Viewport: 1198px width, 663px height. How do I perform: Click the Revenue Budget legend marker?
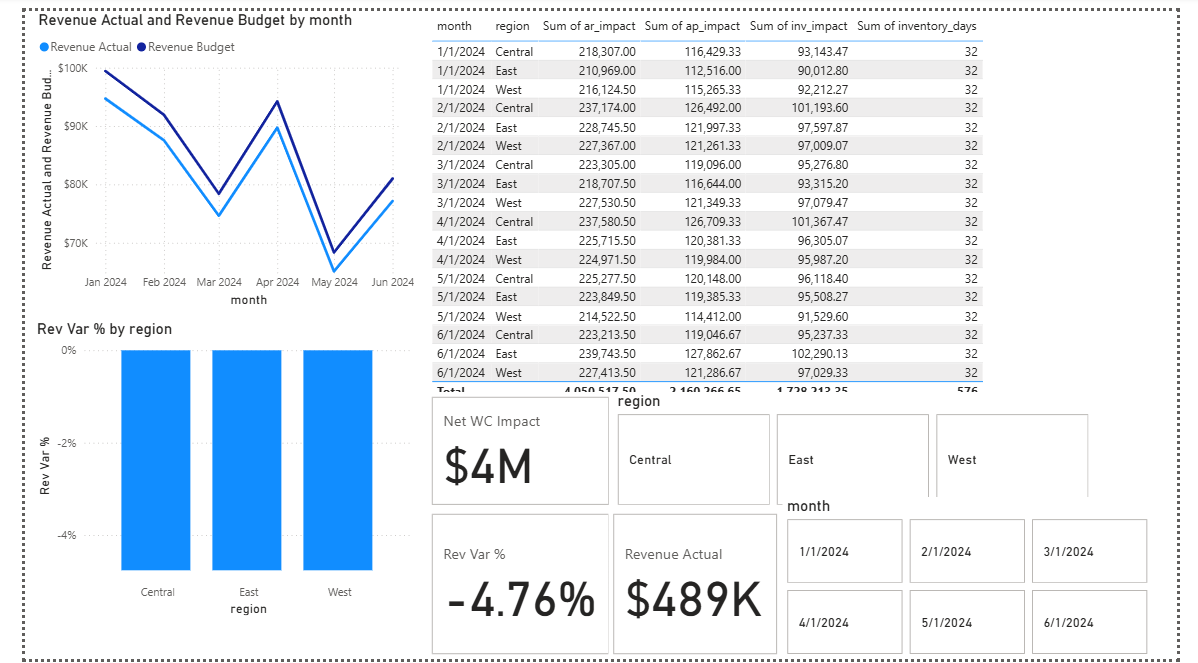coord(142,47)
